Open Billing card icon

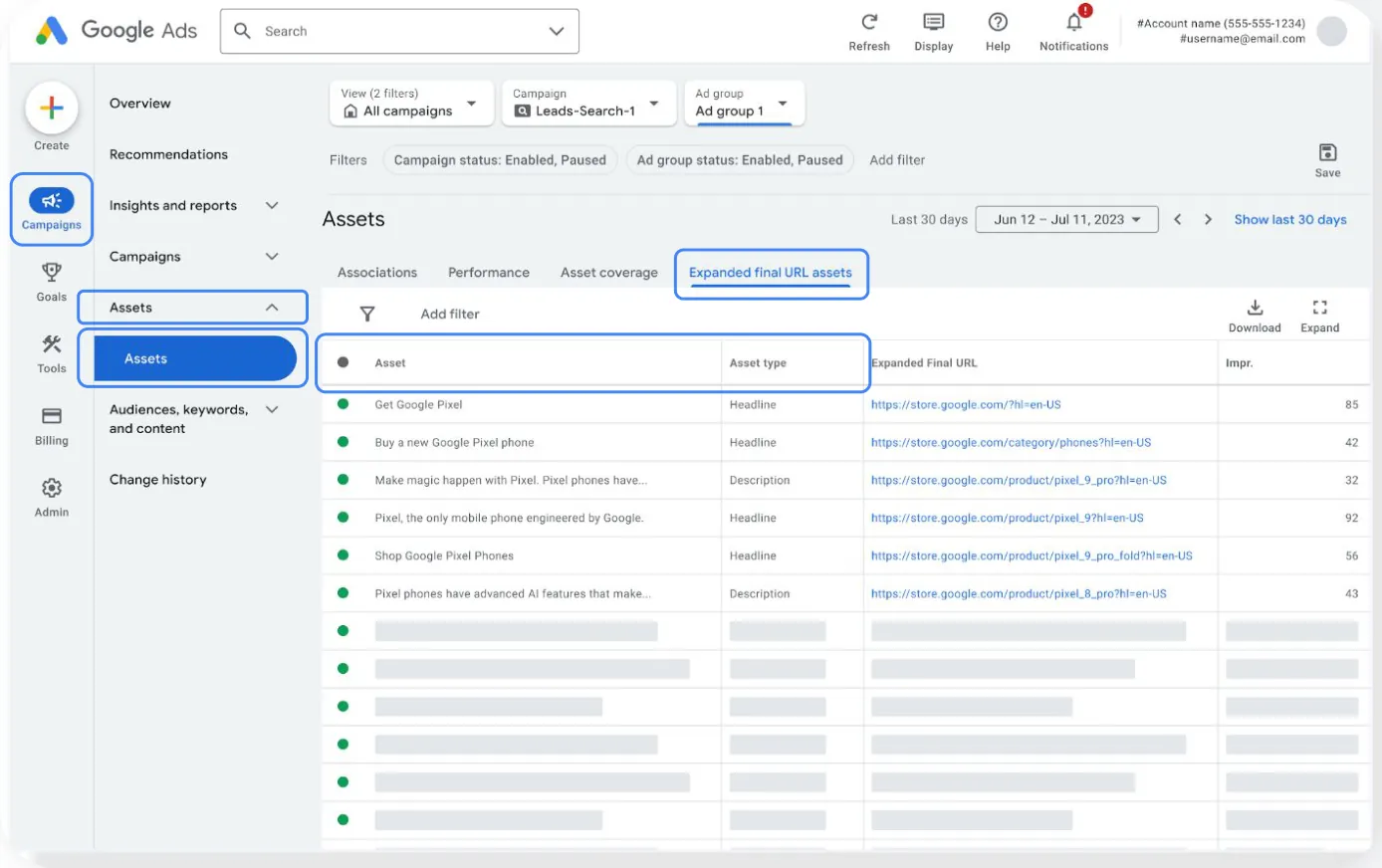52,416
